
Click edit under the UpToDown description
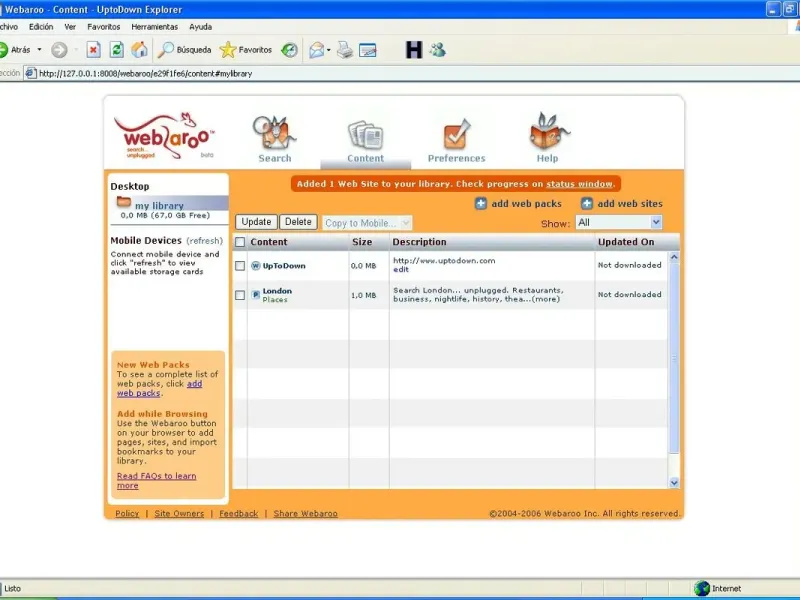click(x=401, y=269)
